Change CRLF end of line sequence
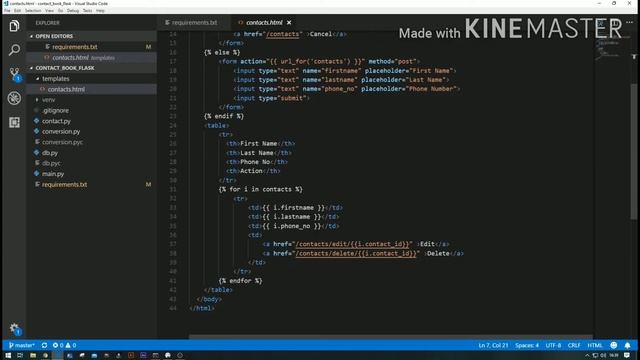 tap(574, 345)
